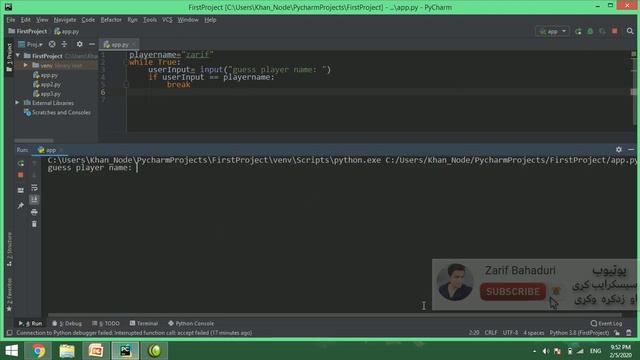Start debugging with the green bug icon
Viewport: 640px width, 360px height.
coord(590,31)
